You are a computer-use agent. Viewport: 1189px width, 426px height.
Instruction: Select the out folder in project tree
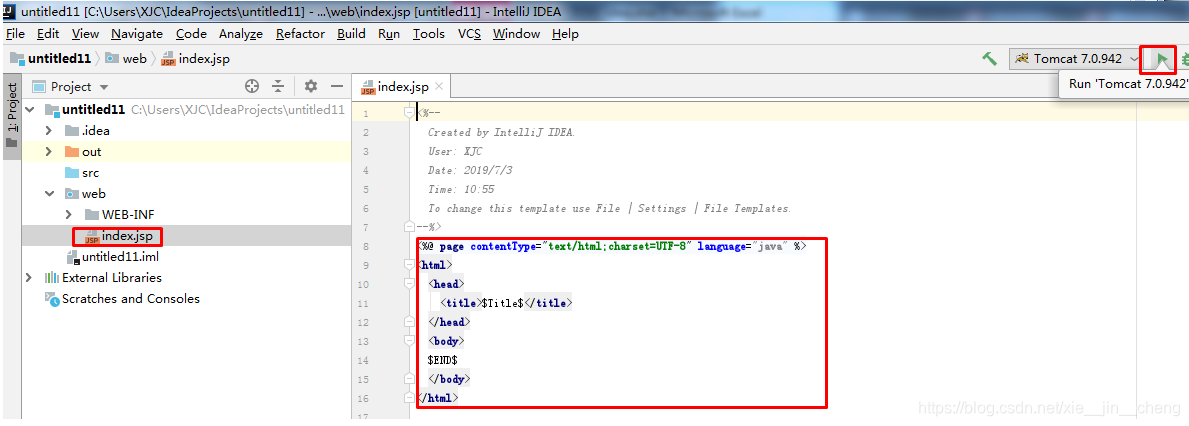(x=83, y=152)
